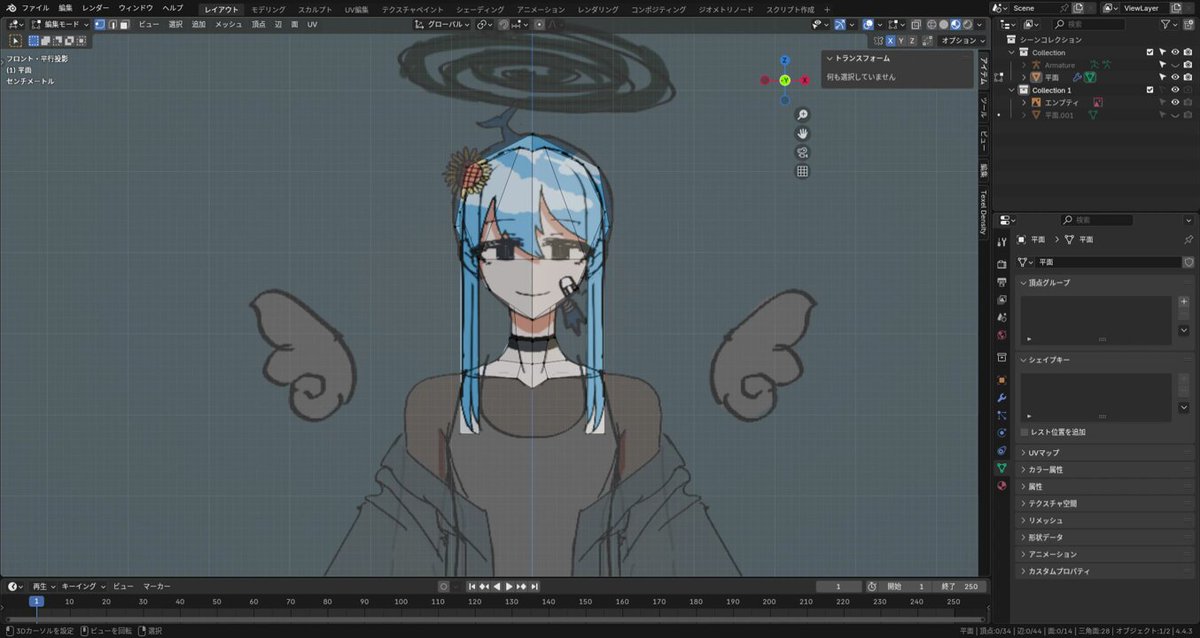The height and width of the screenshot is (638, 1200).
Task: Add new vertex group with plus button
Action: click(x=1184, y=301)
